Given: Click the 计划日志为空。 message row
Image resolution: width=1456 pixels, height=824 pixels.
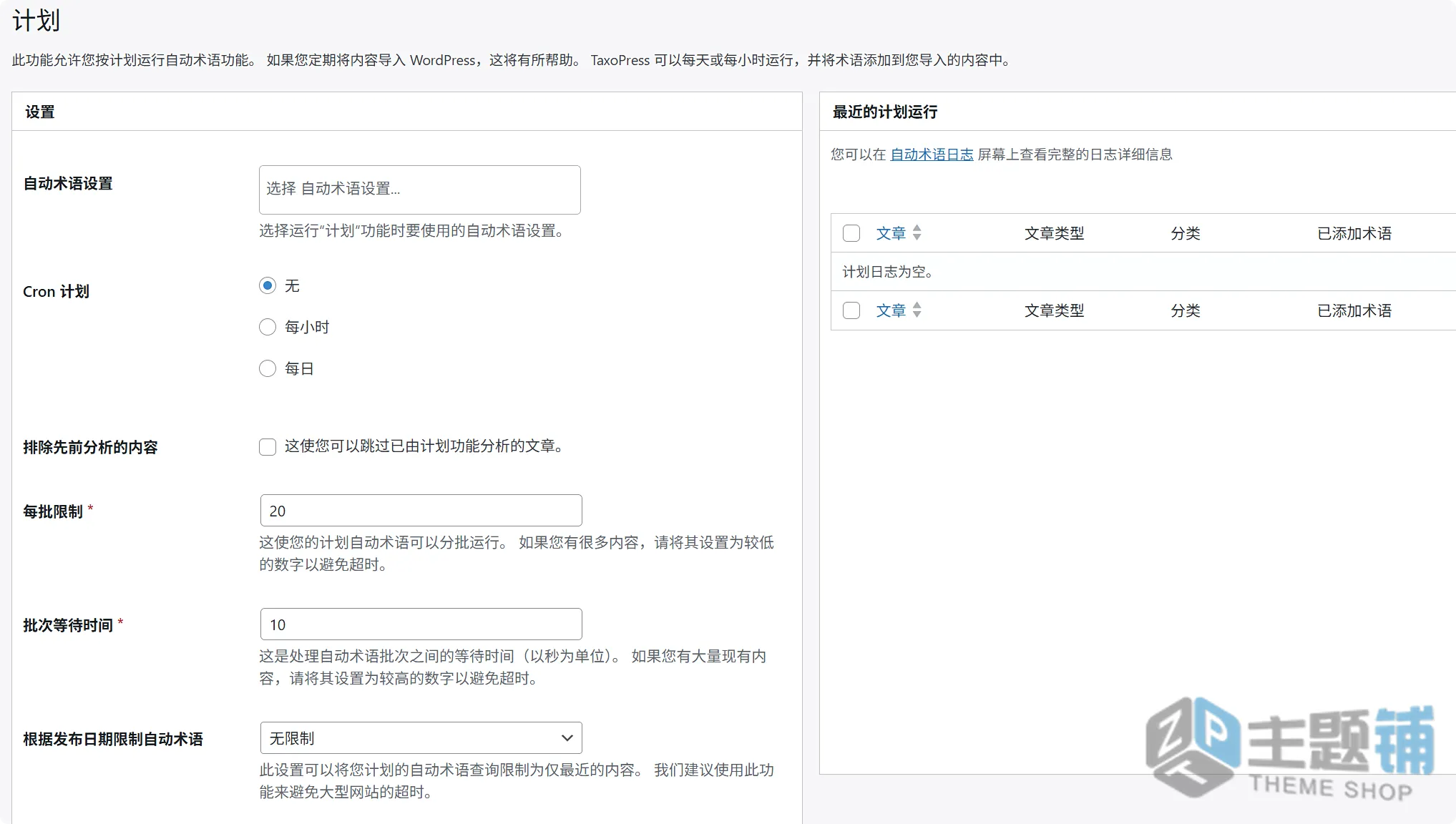Looking at the screenshot, I should [1143, 272].
